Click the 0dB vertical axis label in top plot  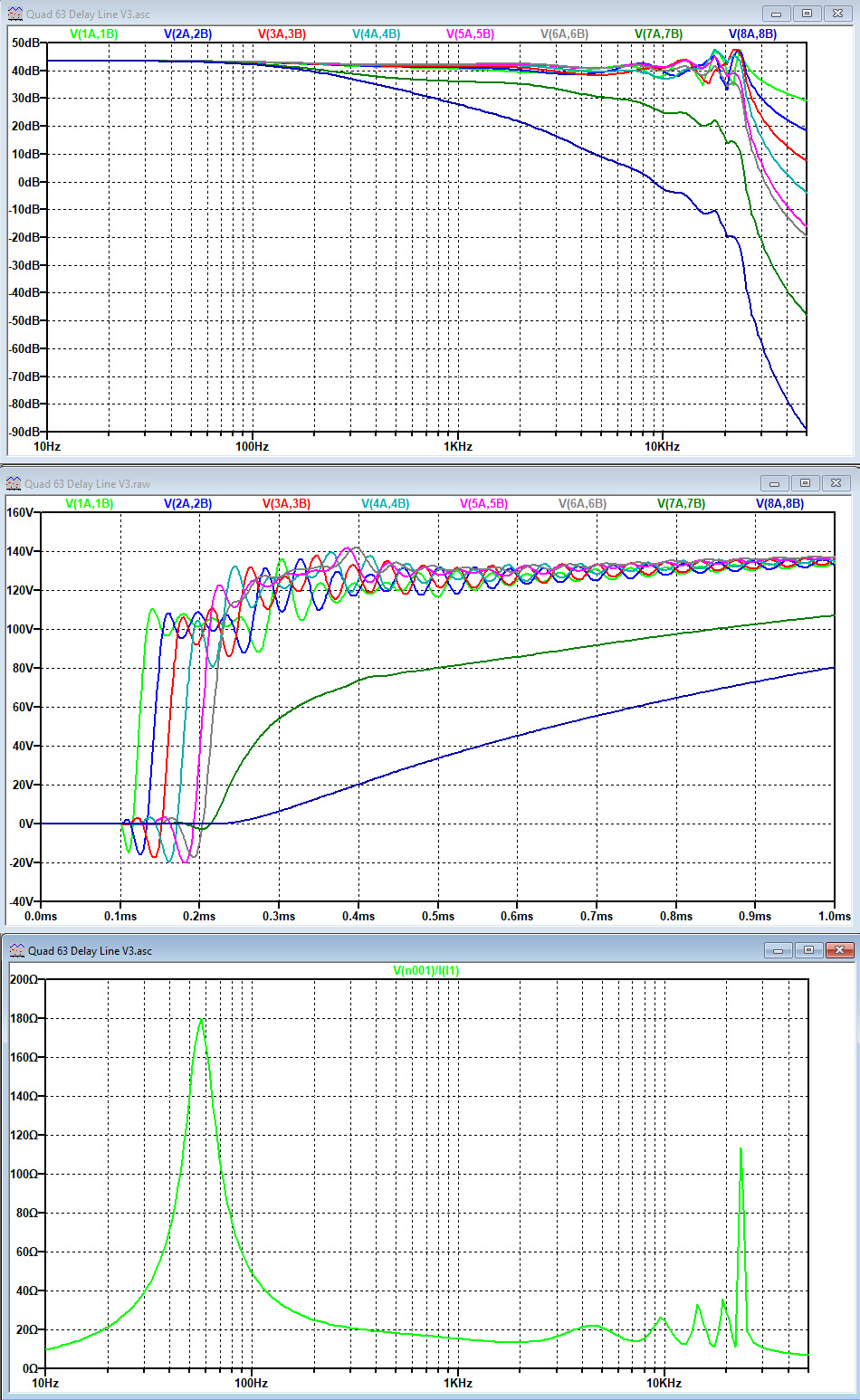coord(30,182)
